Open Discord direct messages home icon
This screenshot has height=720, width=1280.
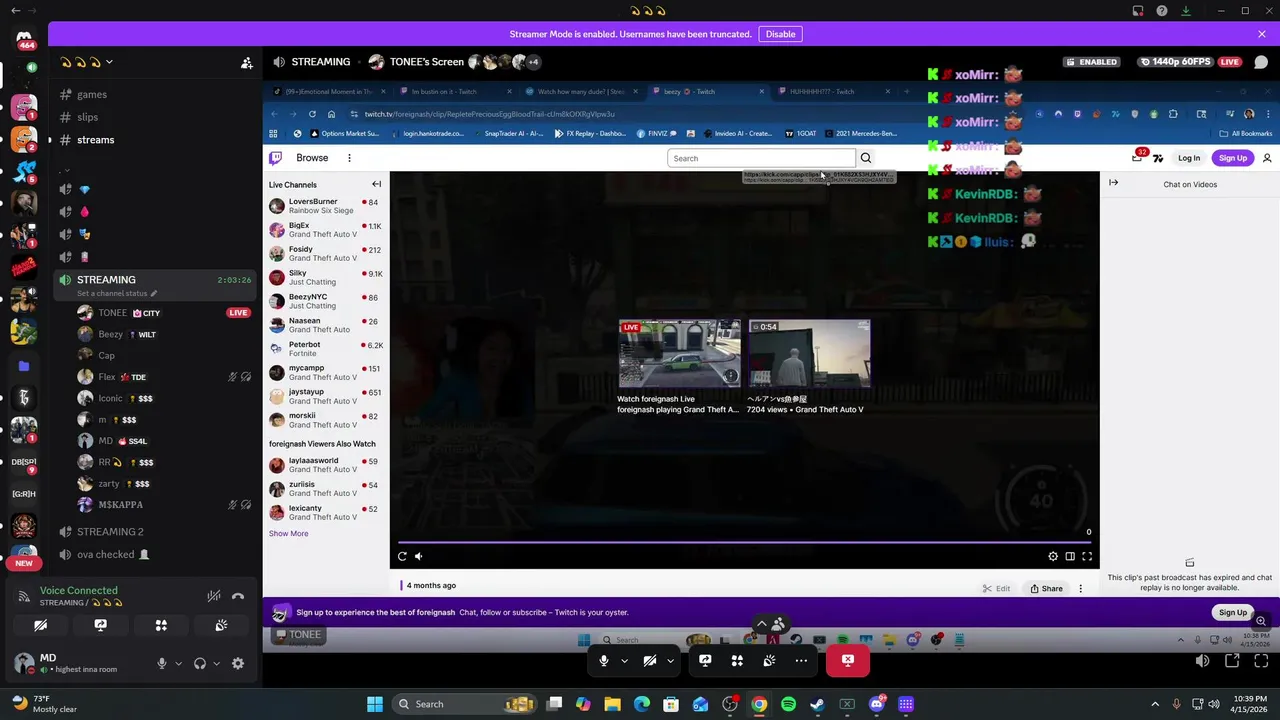point(24,37)
